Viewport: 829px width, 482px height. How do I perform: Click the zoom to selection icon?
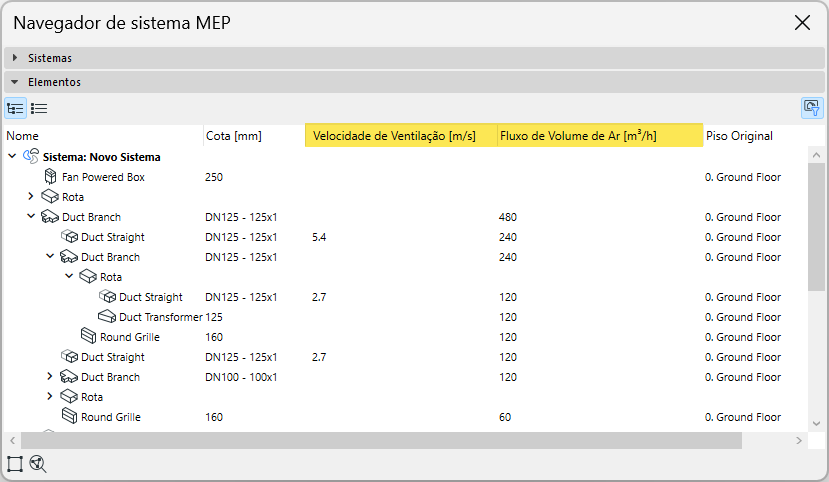[39, 463]
